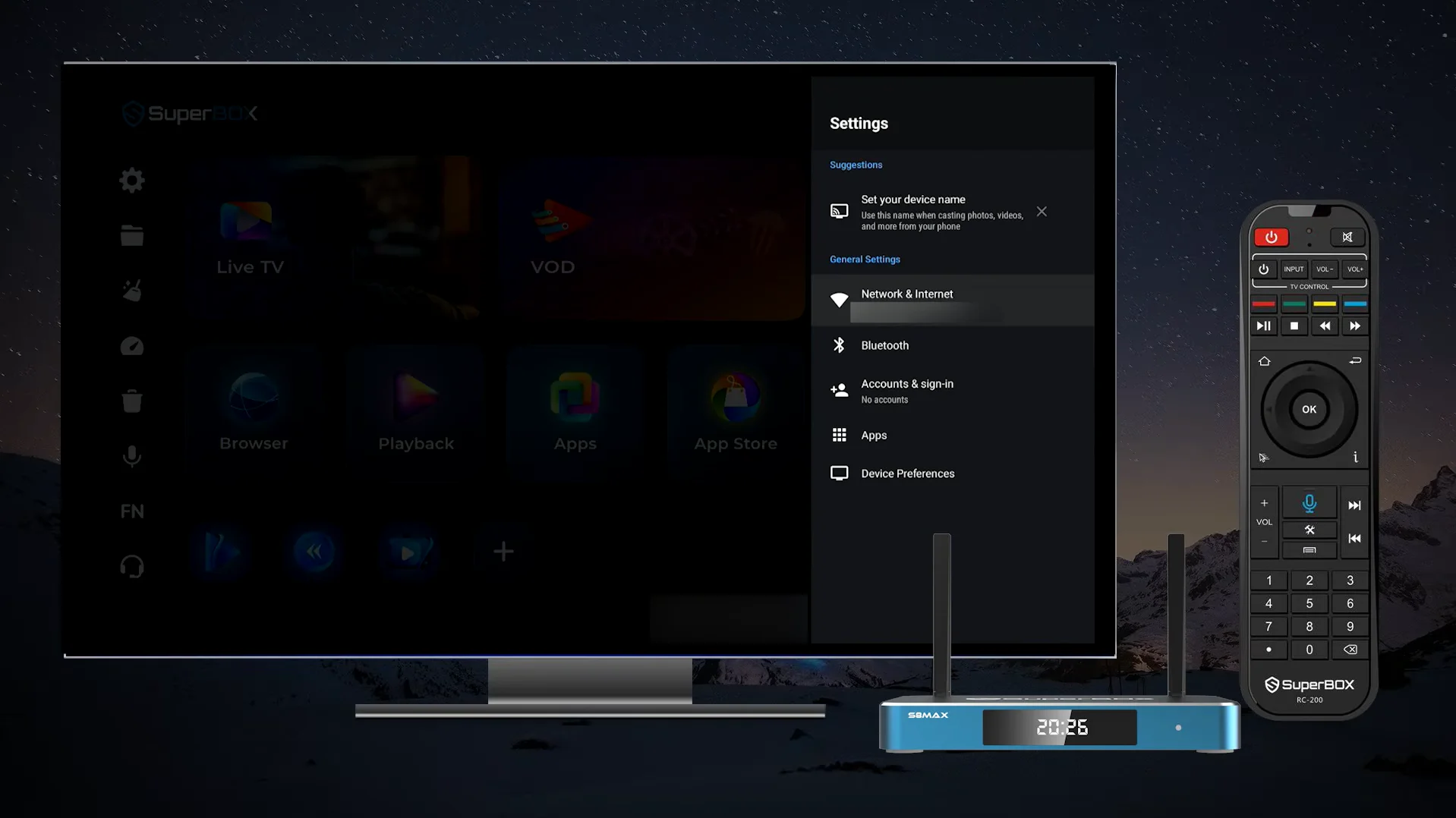1456x818 pixels.
Task: Click number 5 on remote keypad
Action: [1309, 604]
